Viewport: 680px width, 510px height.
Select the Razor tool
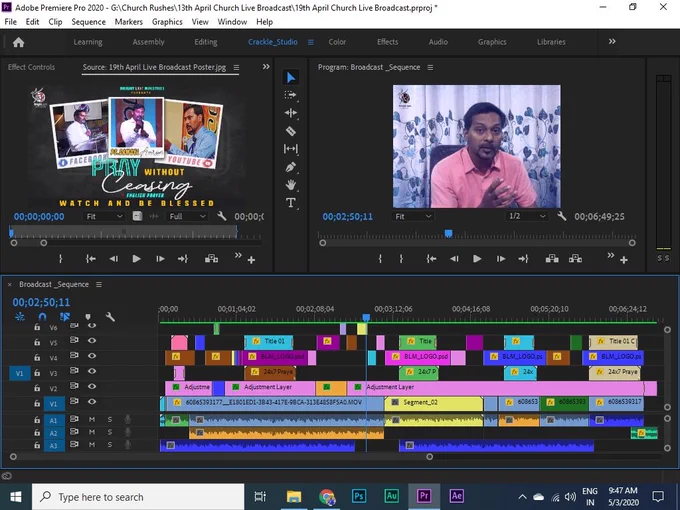(x=291, y=131)
